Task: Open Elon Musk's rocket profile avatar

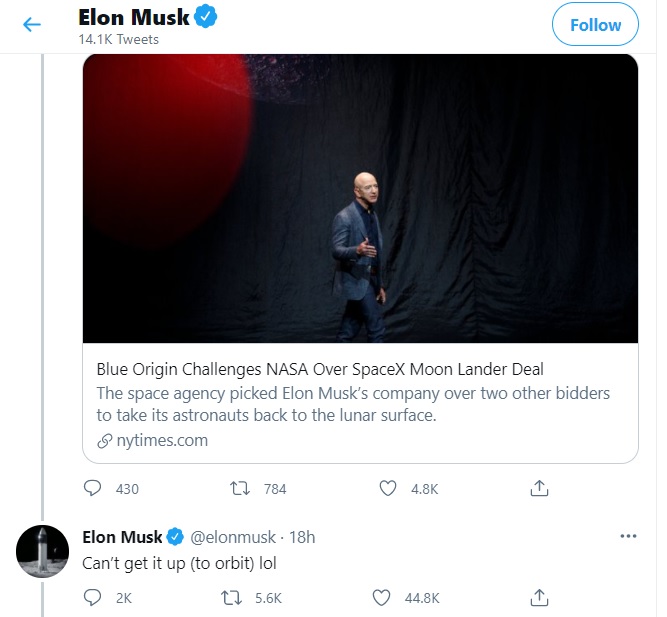Action: [x=43, y=551]
